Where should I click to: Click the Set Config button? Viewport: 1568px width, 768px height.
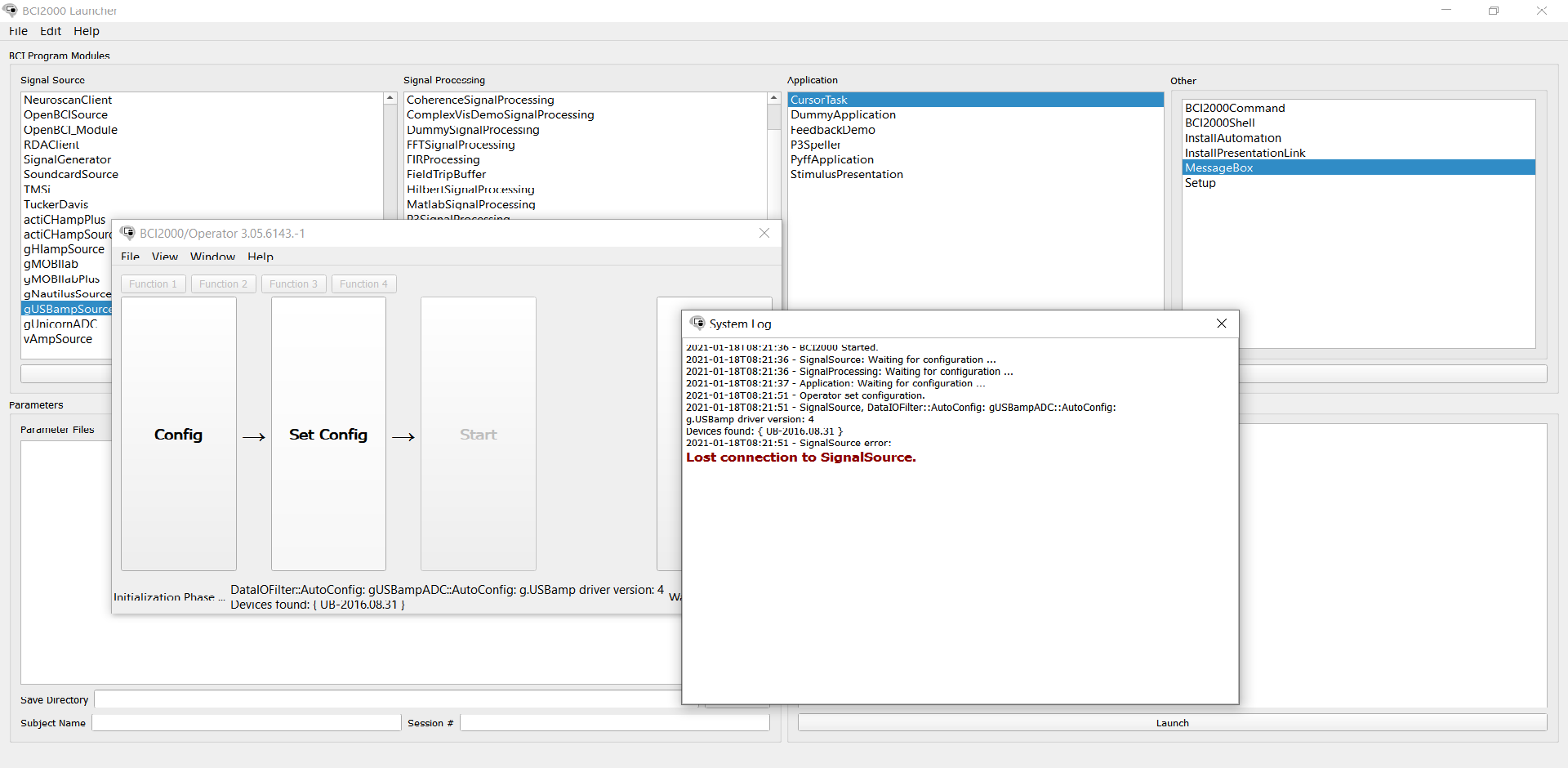coord(328,434)
